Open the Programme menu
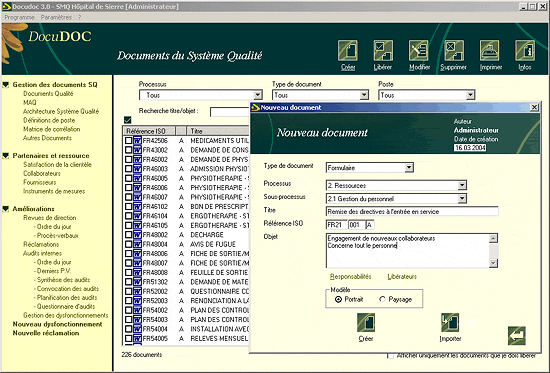 [x=19, y=17]
